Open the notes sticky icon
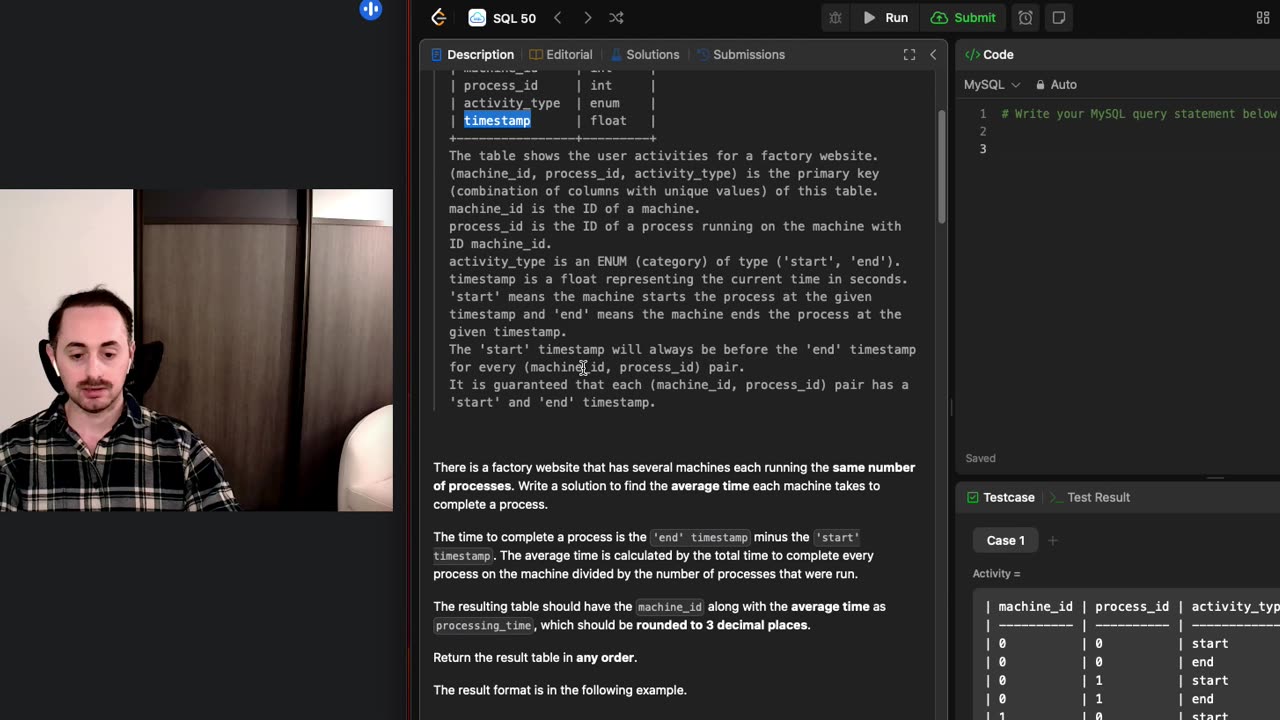Viewport: 1280px width, 720px height. tap(1058, 18)
